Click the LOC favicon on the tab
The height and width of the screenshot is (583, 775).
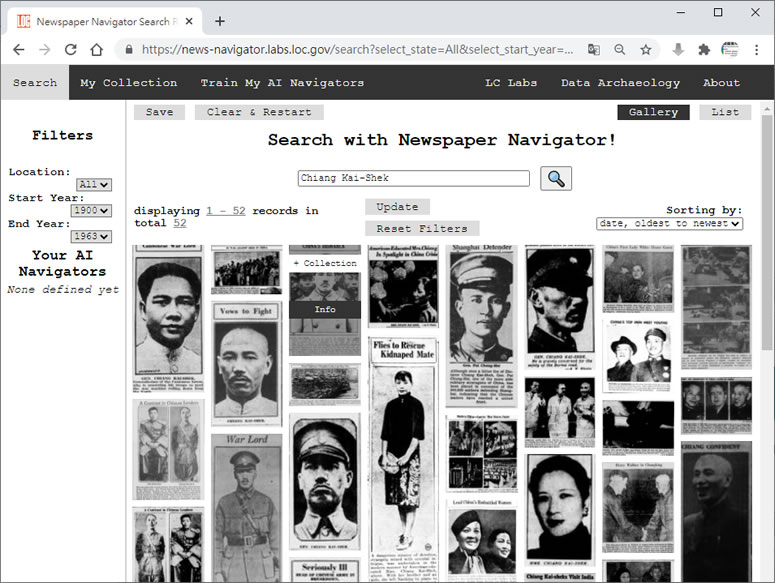[x=24, y=21]
